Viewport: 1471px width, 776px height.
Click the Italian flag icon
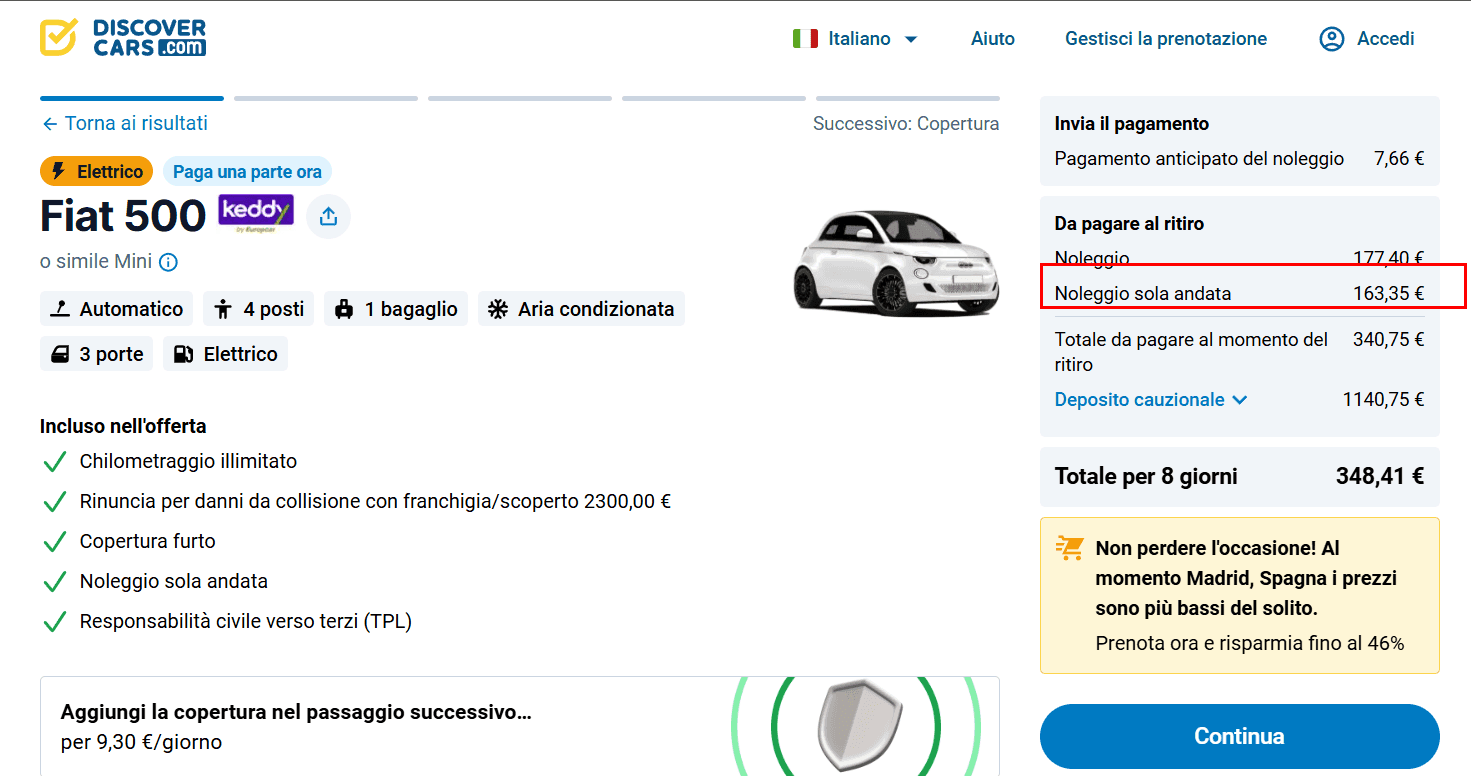tap(805, 39)
